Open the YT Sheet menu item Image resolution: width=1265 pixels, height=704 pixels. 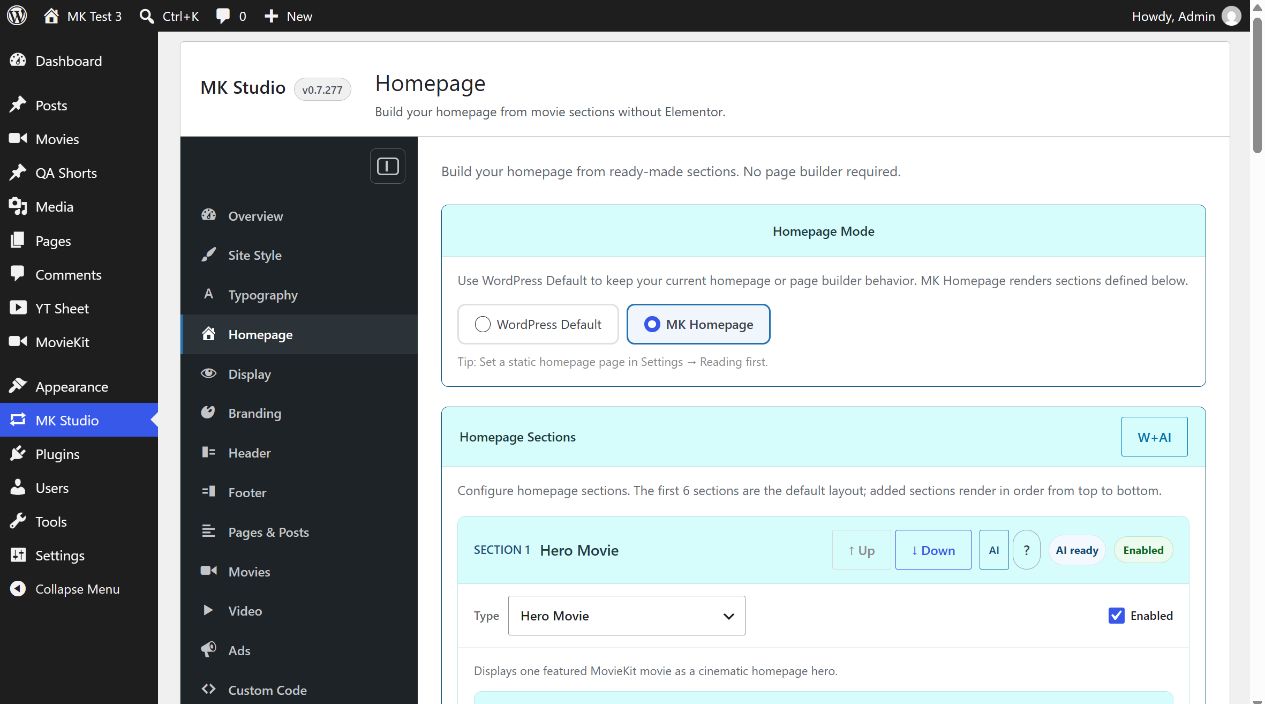(79, 308)
